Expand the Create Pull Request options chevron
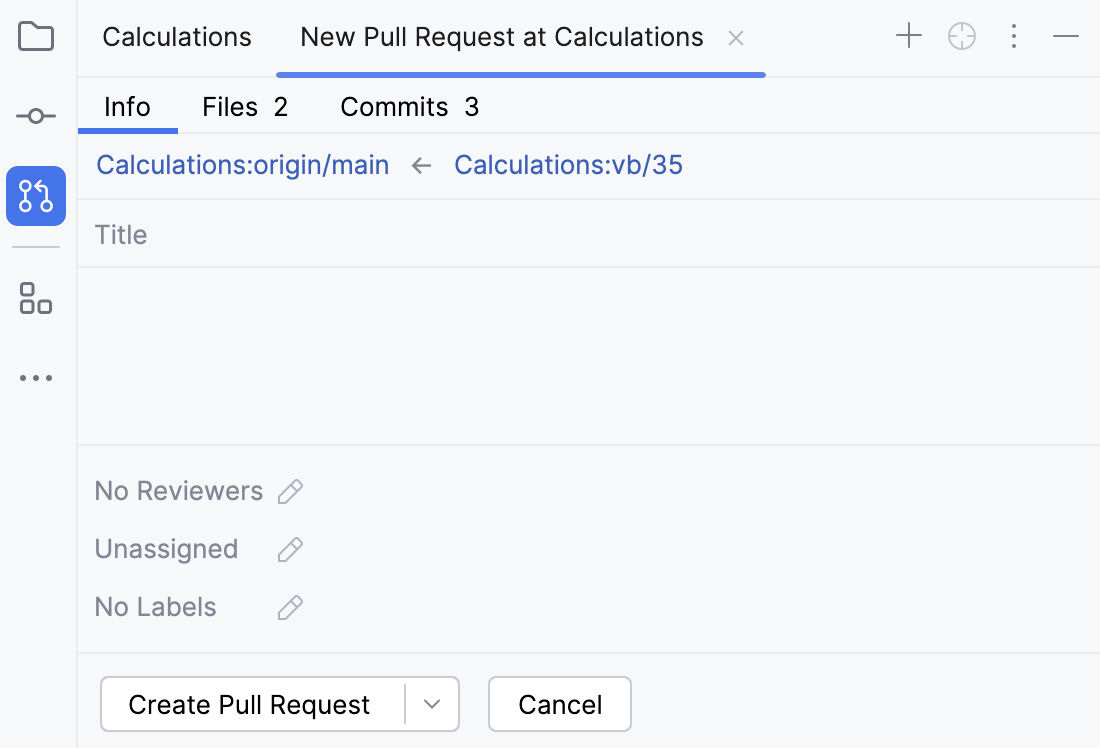 [x=432, y=704]
